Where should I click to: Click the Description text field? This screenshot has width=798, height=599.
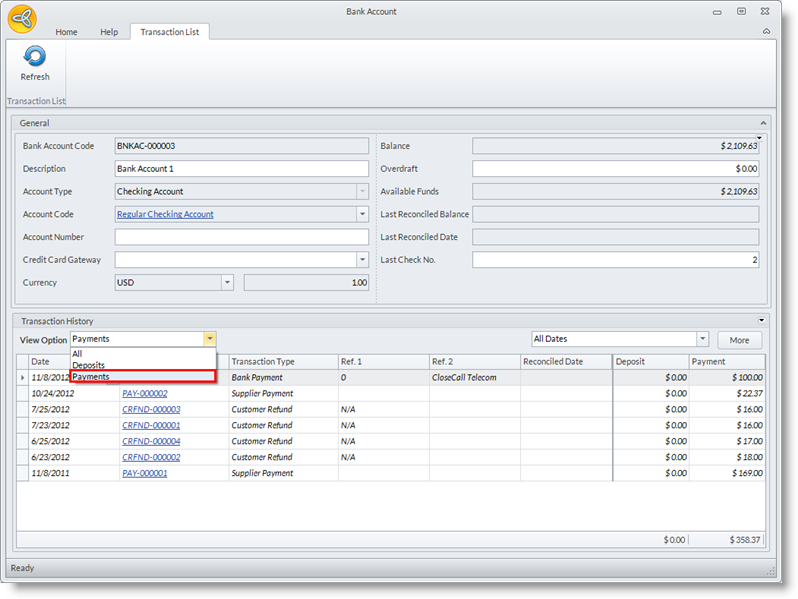(x=241, y=169)
